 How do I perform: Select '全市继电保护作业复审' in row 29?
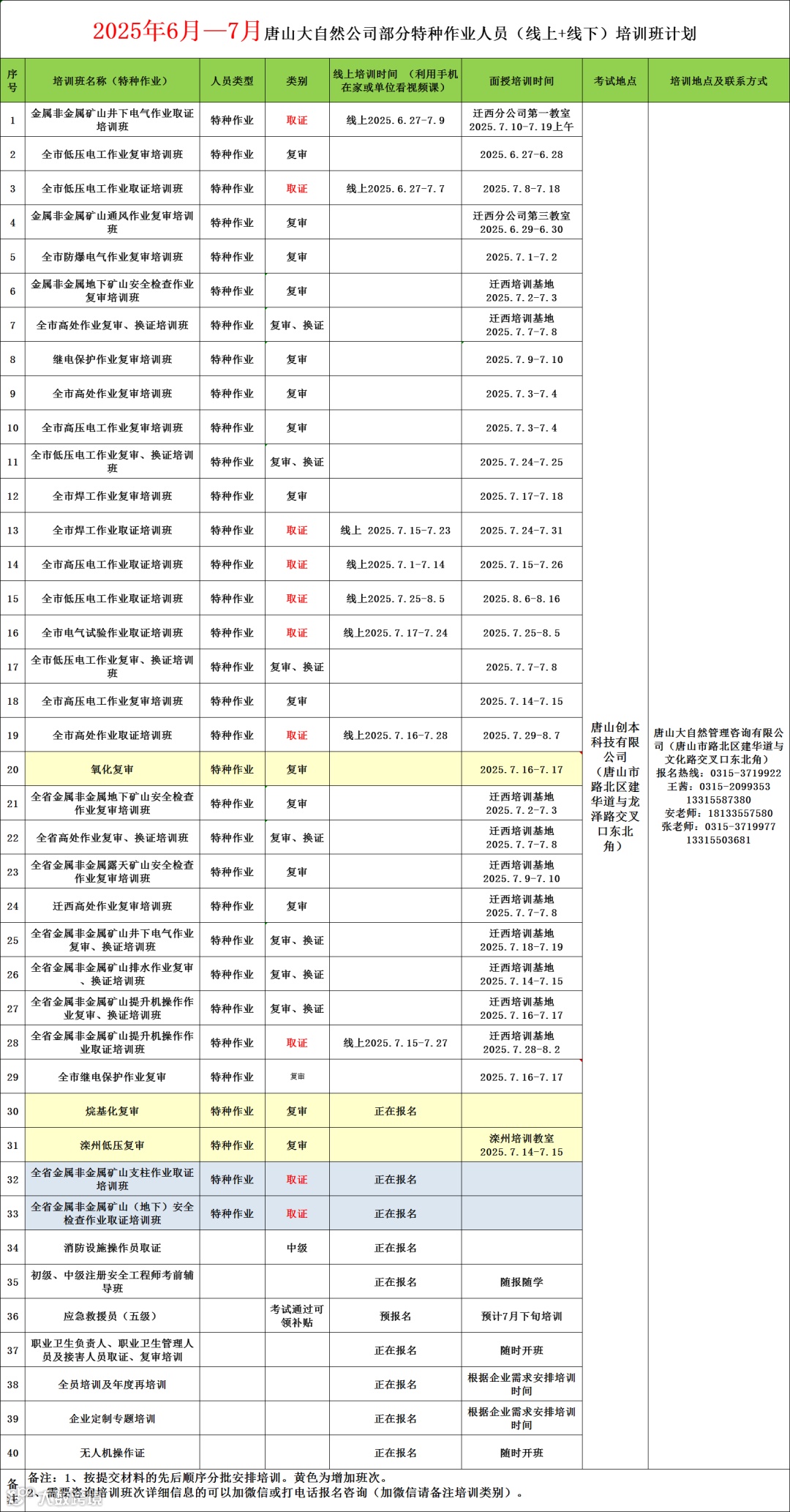[112, 1077]
